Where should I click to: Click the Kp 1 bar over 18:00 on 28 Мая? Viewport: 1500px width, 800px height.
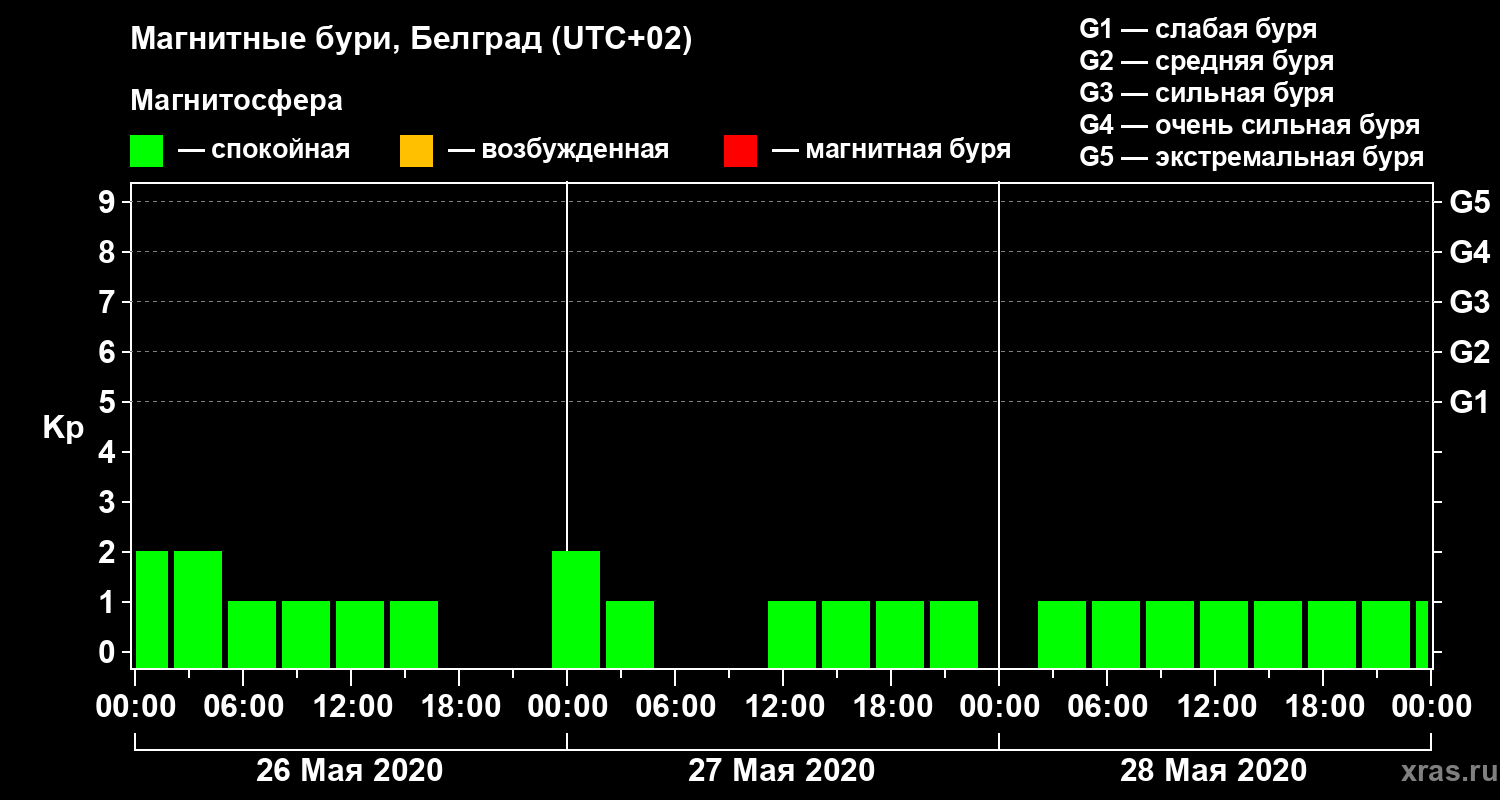point(1332,634)
